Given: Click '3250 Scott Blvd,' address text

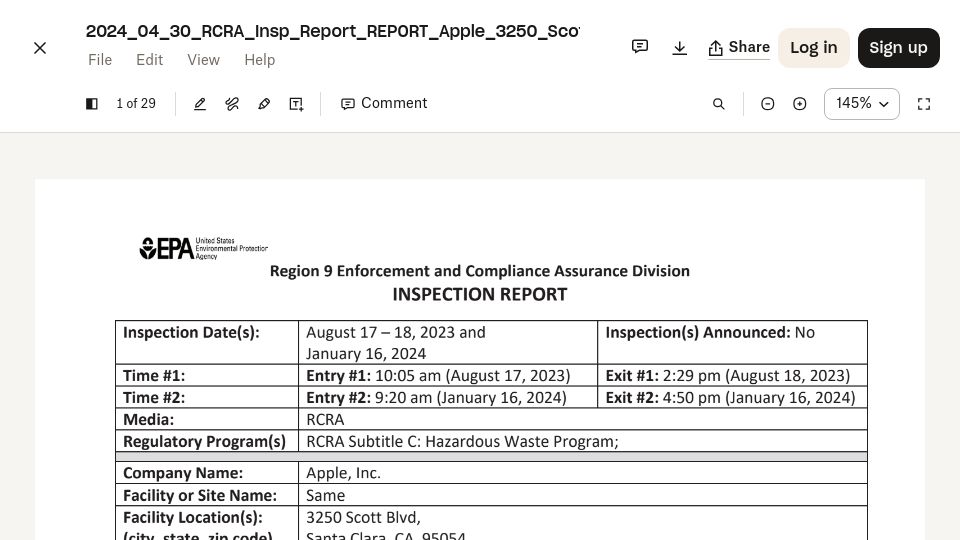Looking at the screenshot, I should pos(363,517).
